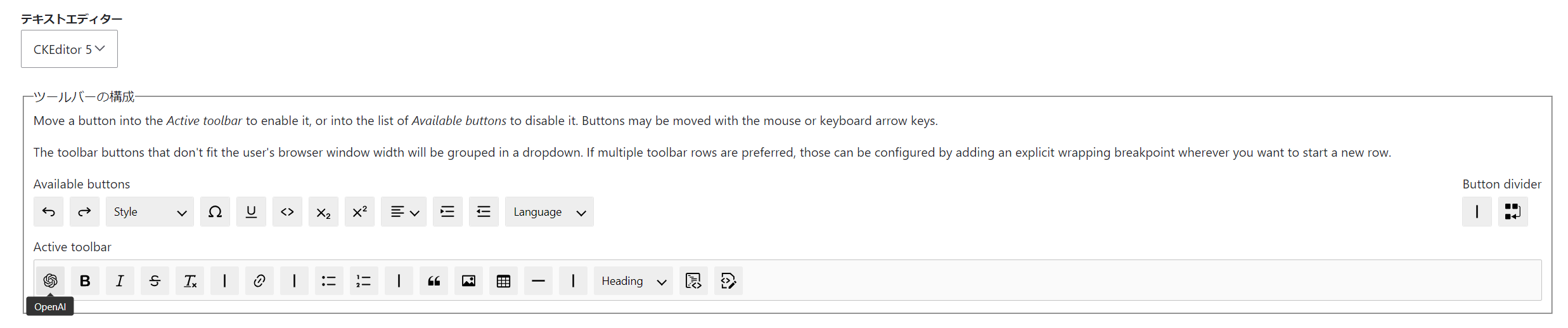Open the CKEditor 5 text editor dropdown
The width and height of the screenshot is (1568, 328).
click(69, 49)
